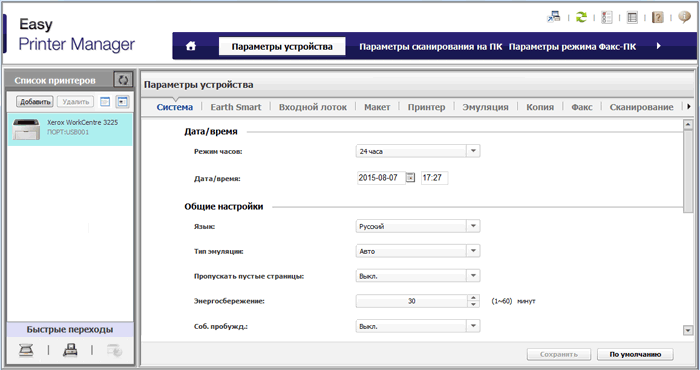Image resolution: width=700 pixels, height=370 pixels.
Task: Click the Общие настройки section heading
Action: (x=224, y=207)
